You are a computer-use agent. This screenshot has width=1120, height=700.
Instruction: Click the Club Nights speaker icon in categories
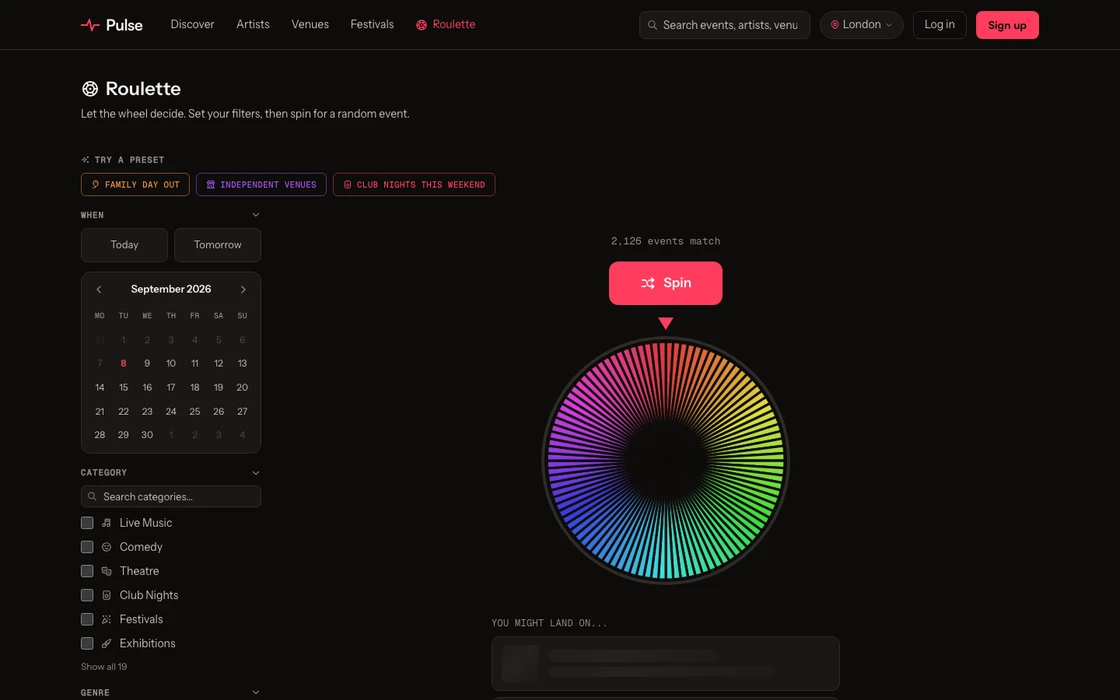pyautogui.click(x=106, y=595)
